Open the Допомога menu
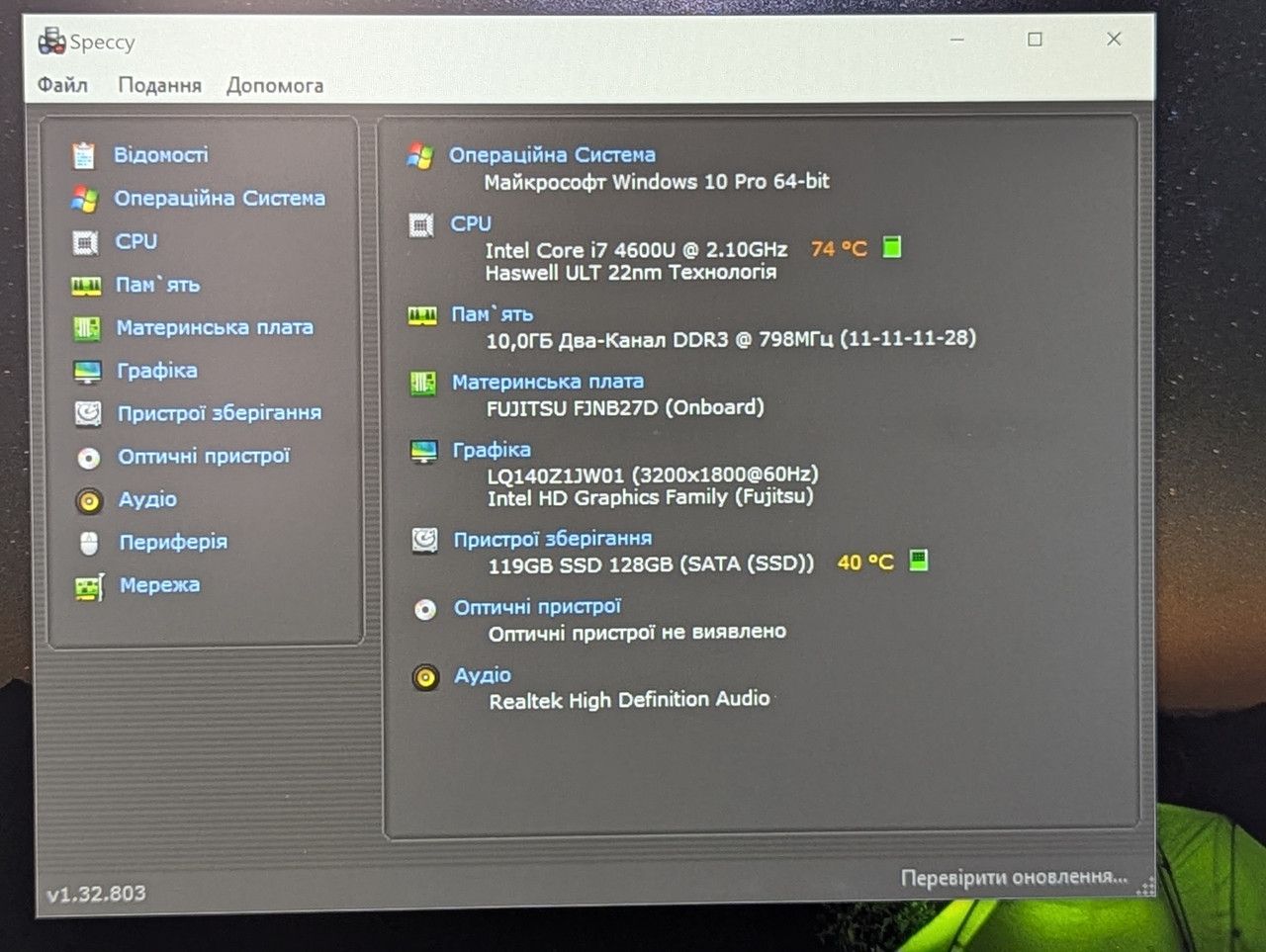The height and width of the screenshot is (952, 1266). [275, 86]
